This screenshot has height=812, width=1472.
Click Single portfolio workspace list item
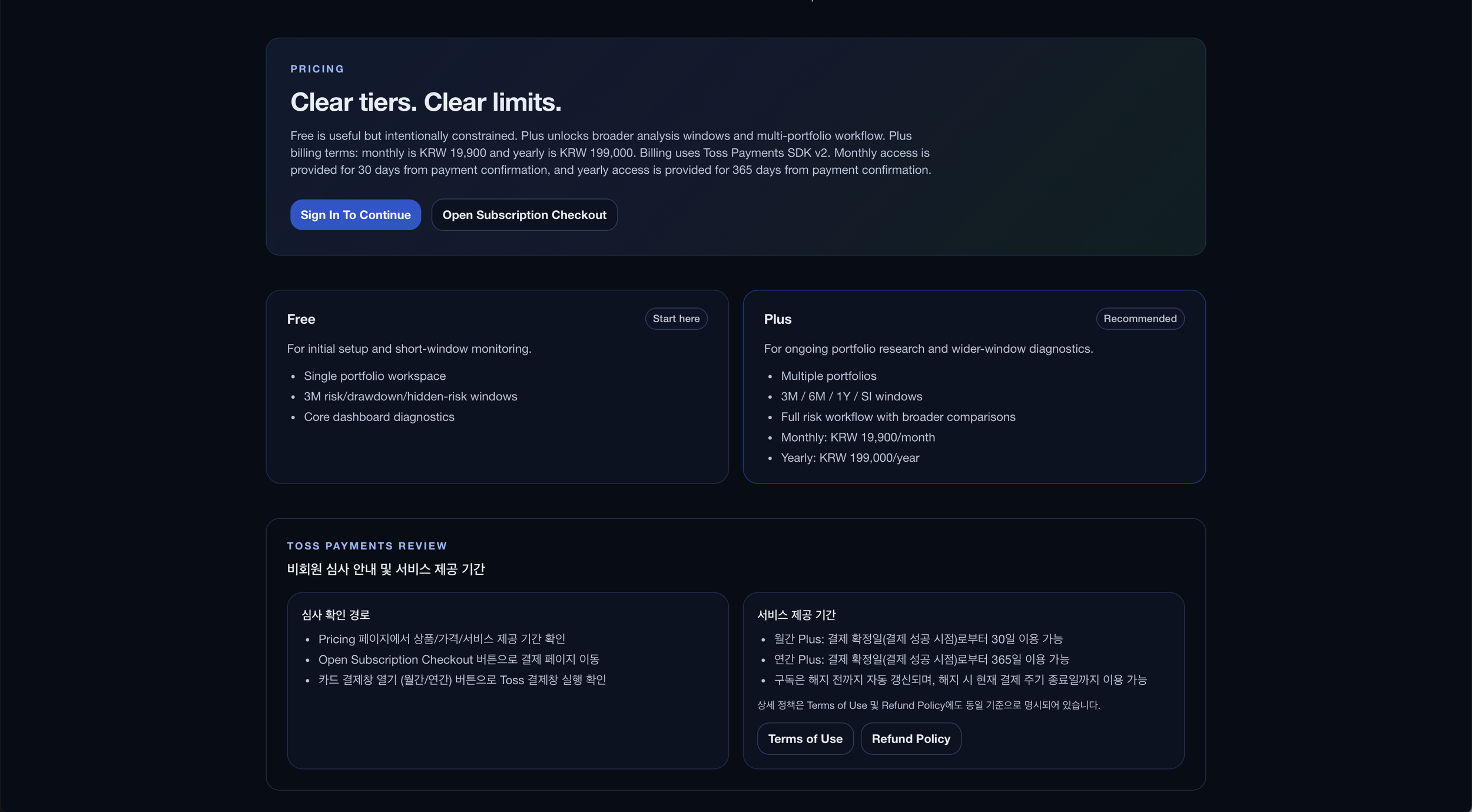click(374, 376)
